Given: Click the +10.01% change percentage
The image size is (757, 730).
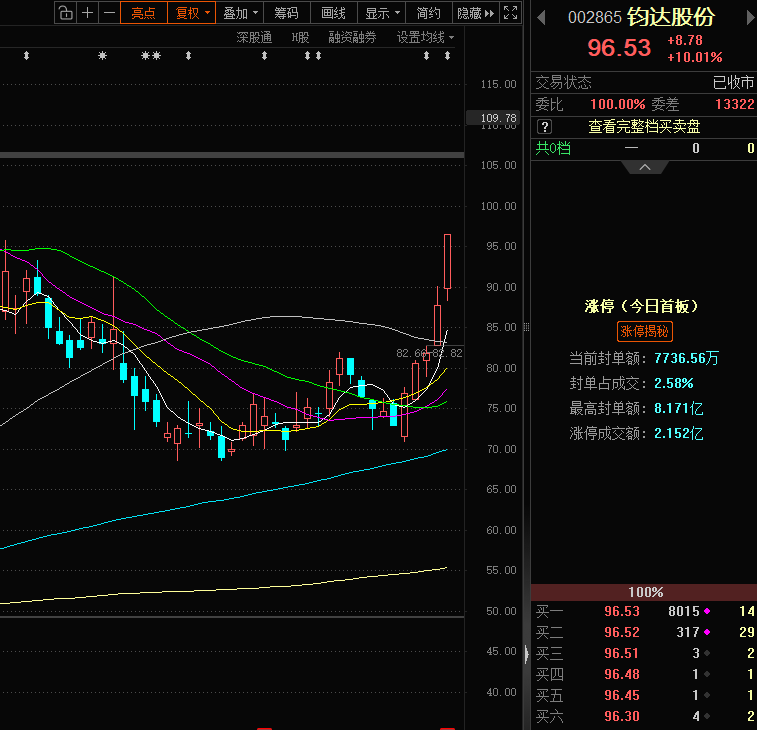Looking at the screenshot, I should click(x=695, y=57).
